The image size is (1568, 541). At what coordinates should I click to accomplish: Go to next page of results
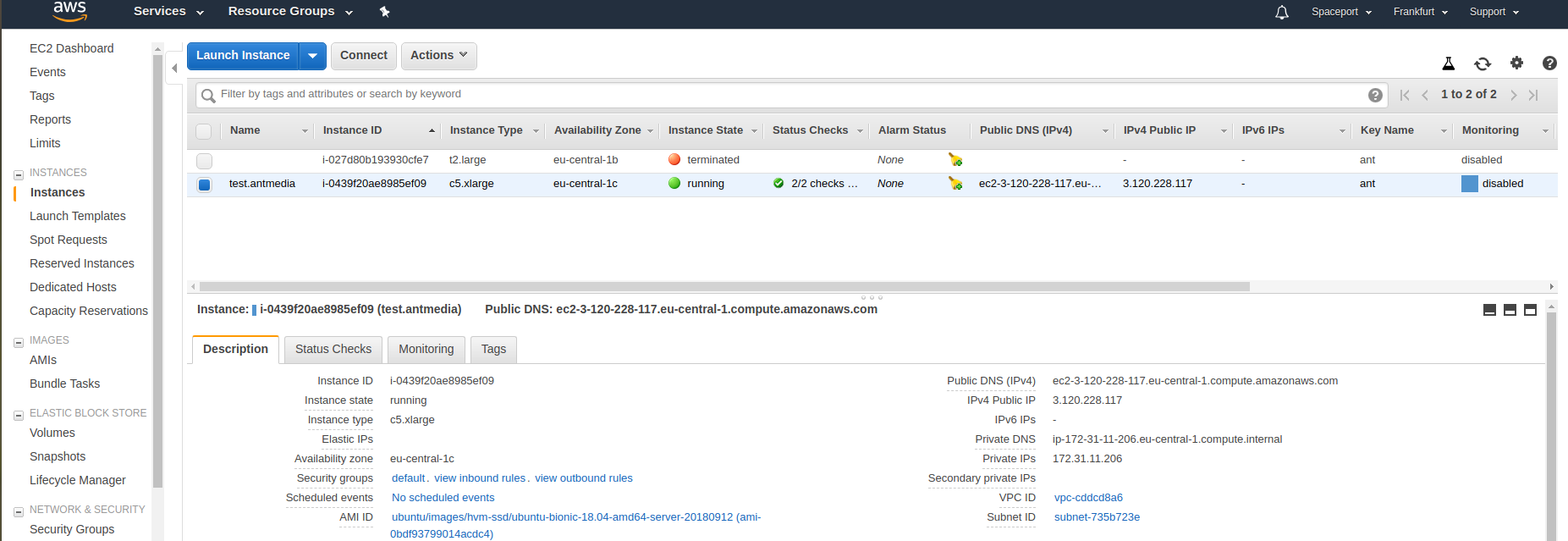[x=1514, y=95]
